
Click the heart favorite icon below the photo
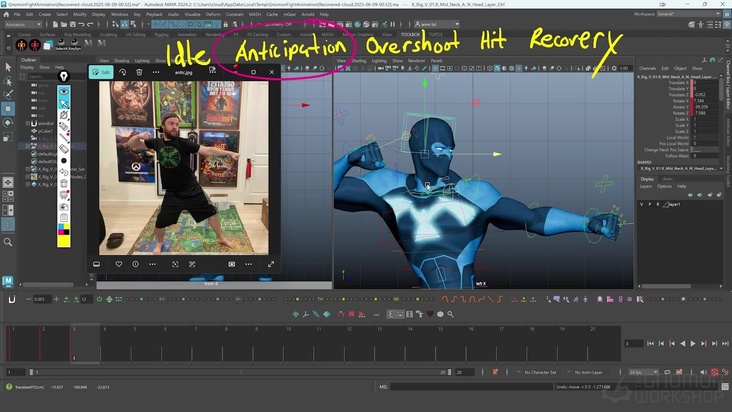point(117,264)
